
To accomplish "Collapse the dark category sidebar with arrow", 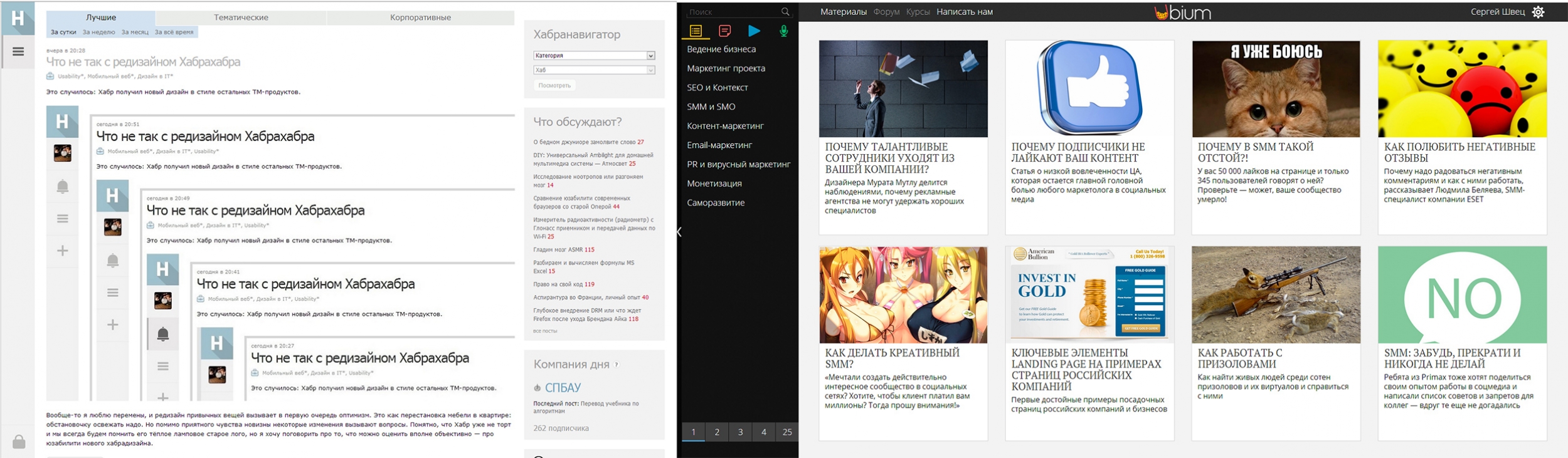I will [x=679, y=232].
